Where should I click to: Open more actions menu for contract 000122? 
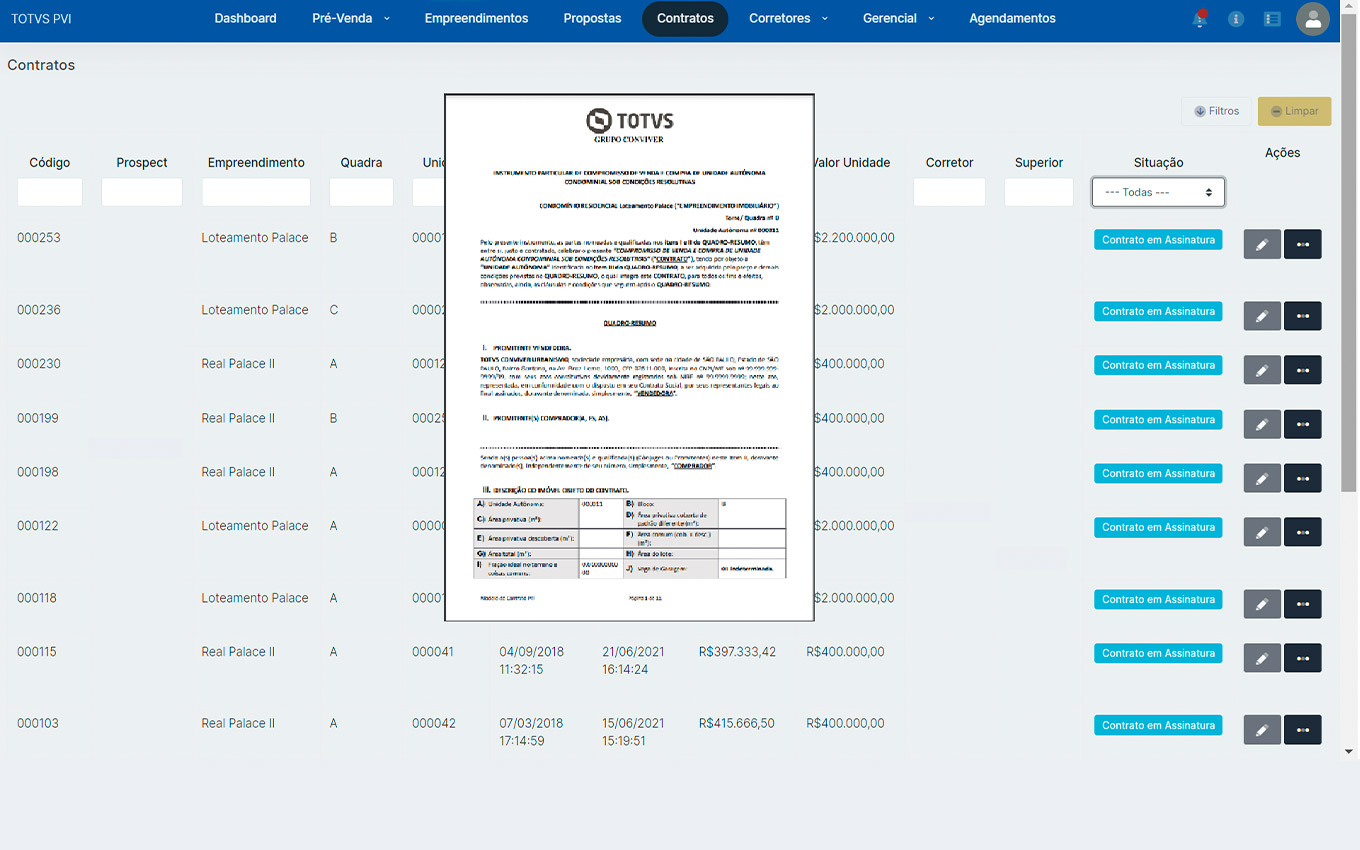pos(1302,532)
